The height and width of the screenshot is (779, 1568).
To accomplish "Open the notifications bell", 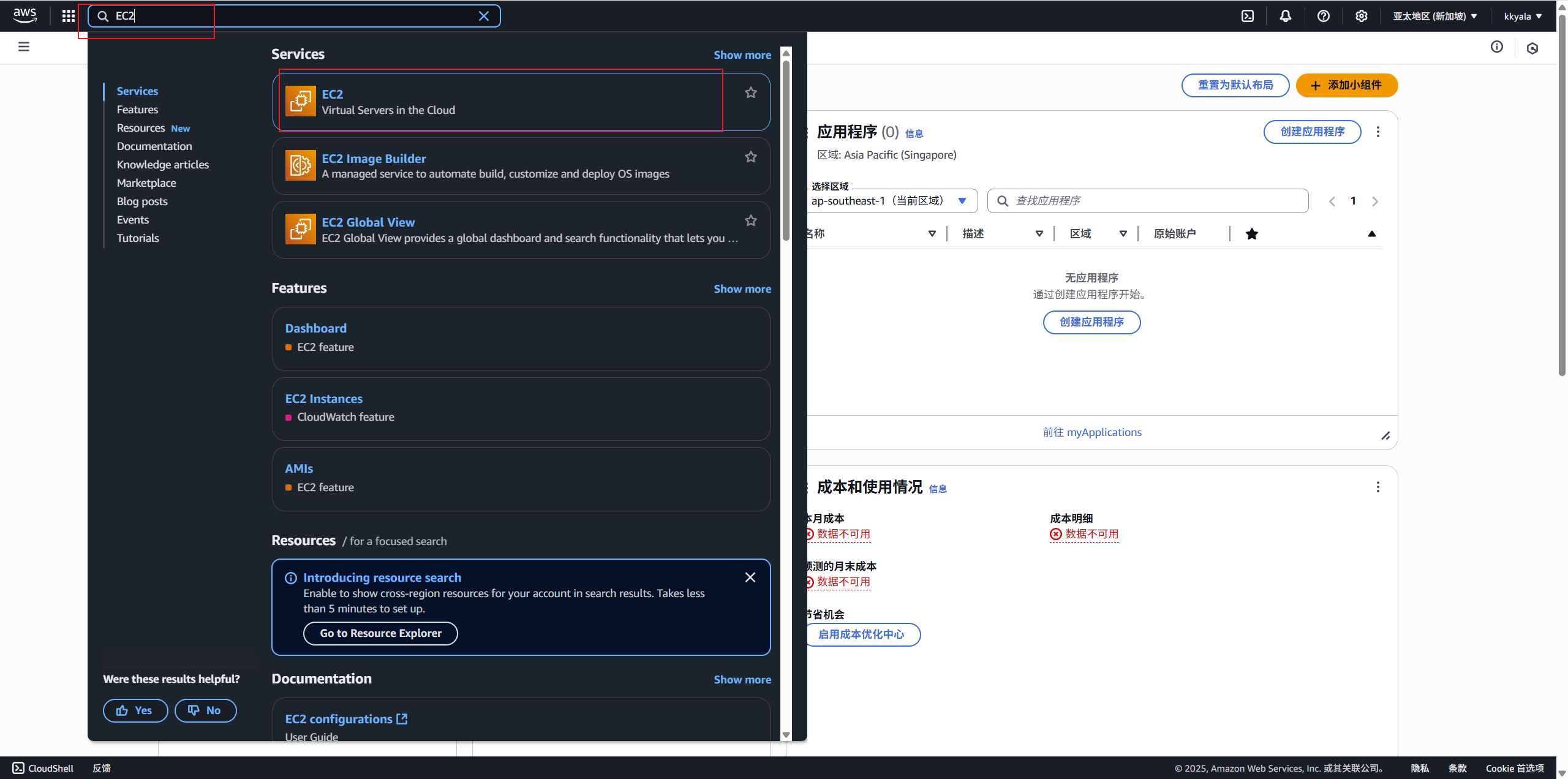I will pos(1286,16).
